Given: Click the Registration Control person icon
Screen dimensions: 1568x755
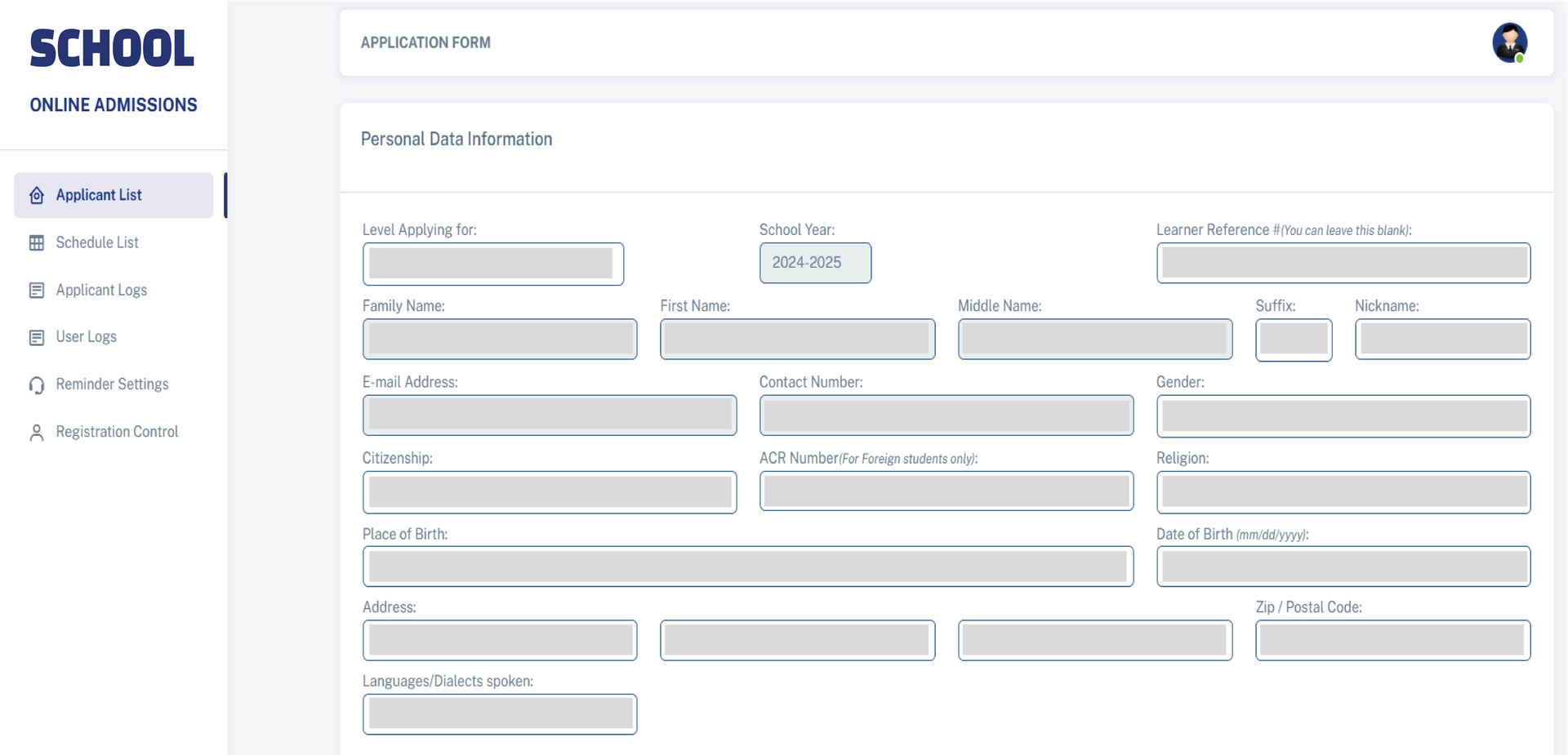Looking at the screenshot, I should click(x=37, y=433).
